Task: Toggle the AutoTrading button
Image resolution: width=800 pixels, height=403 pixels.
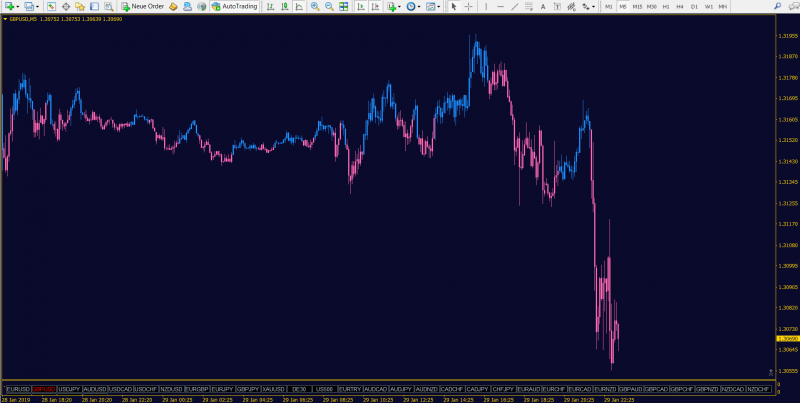Action: (x=234, y=7)
